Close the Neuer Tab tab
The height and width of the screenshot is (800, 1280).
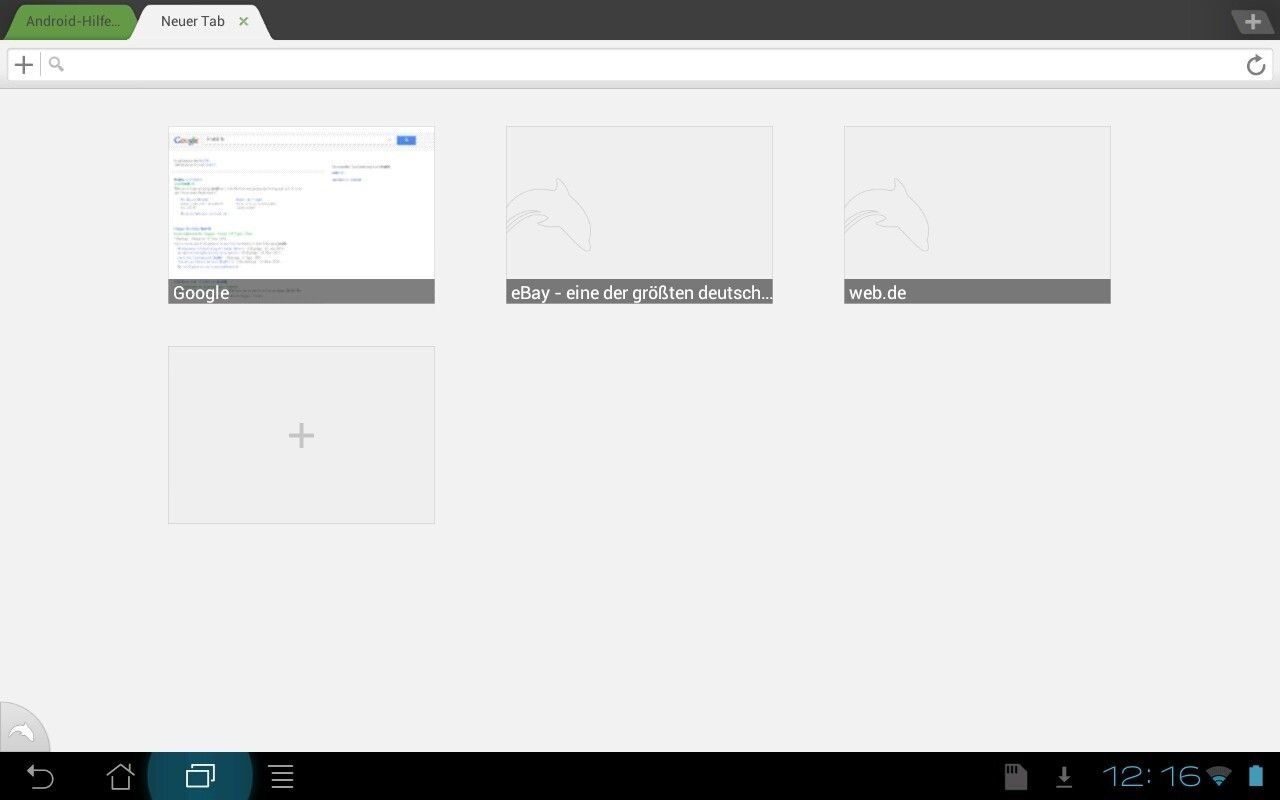coord(243,21)
